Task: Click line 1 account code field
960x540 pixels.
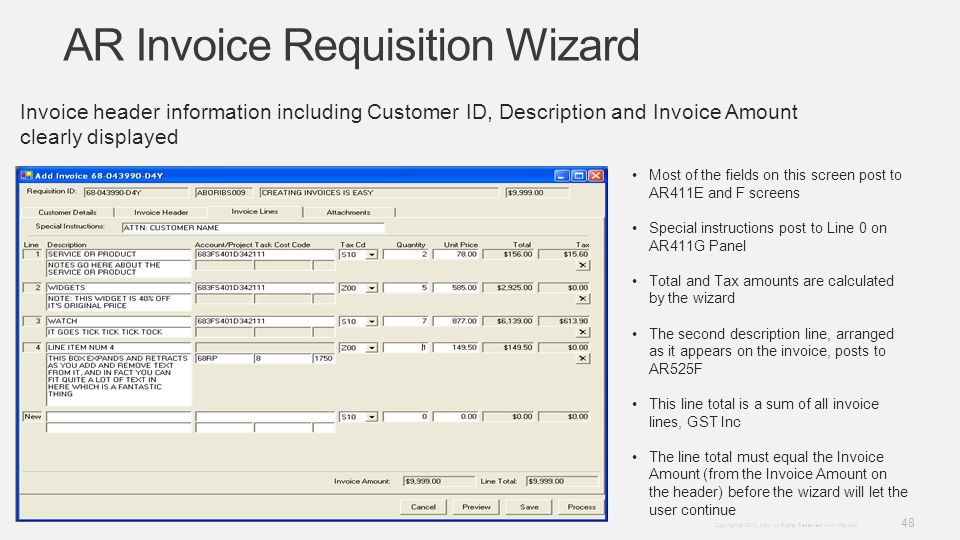Action: 265,254
